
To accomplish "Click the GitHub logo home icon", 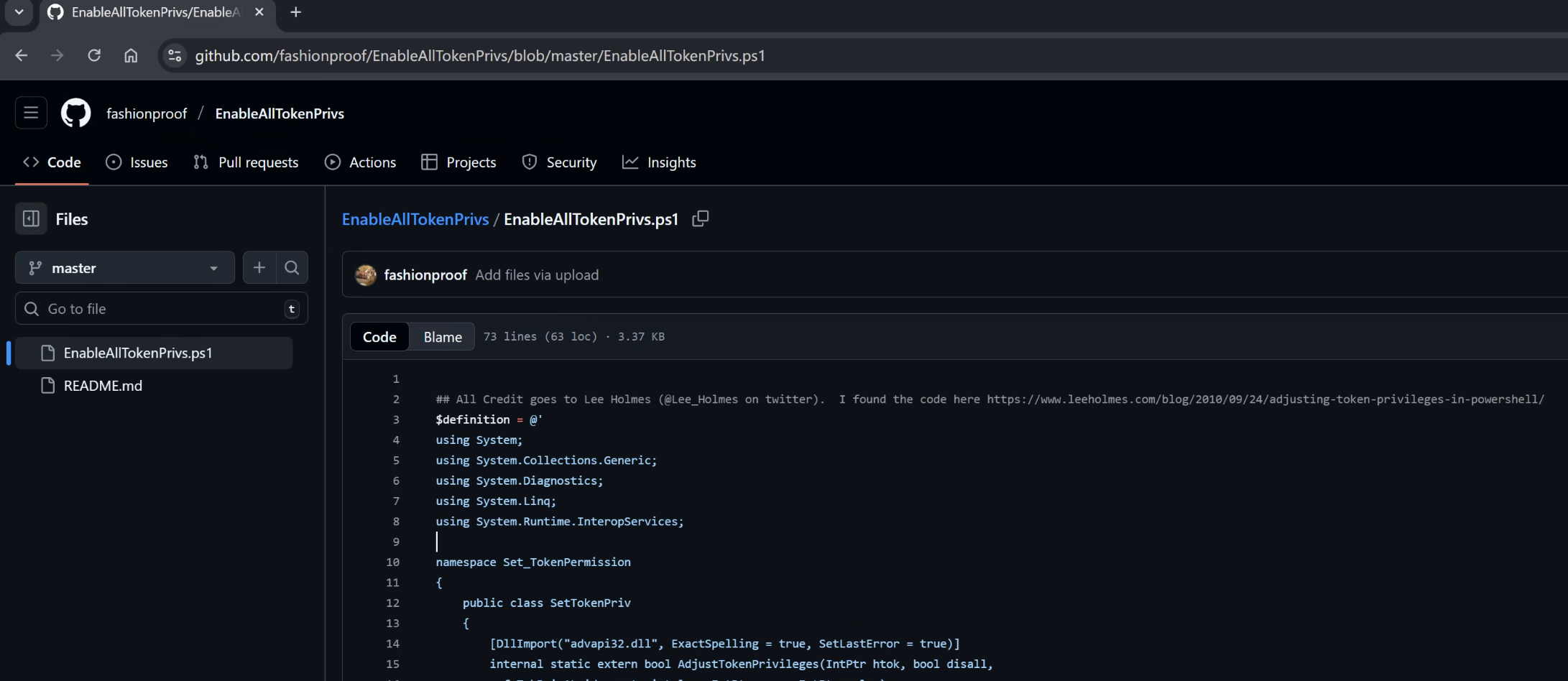I will click(75, 114).
